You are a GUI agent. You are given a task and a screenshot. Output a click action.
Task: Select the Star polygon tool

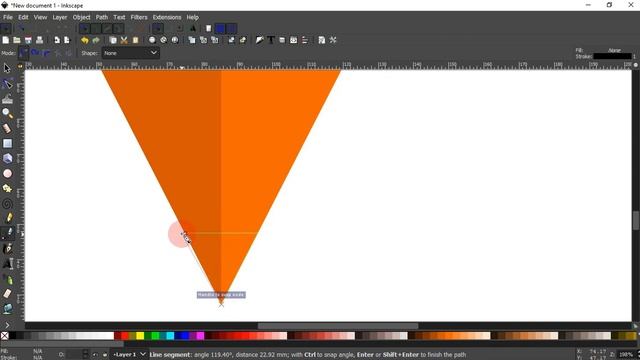(x=7, y=189)
